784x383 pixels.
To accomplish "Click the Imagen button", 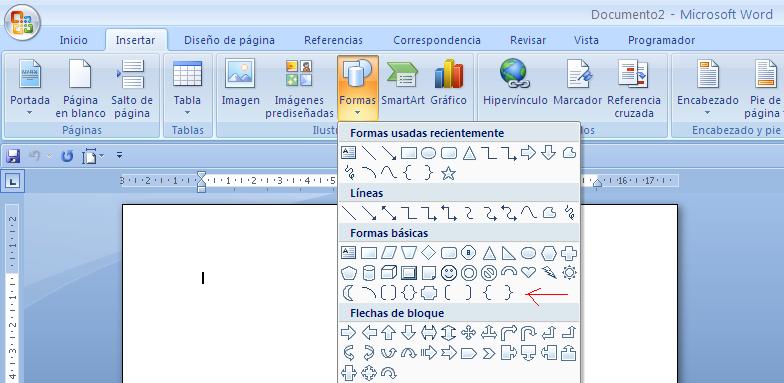I will (x=240, y=82).
